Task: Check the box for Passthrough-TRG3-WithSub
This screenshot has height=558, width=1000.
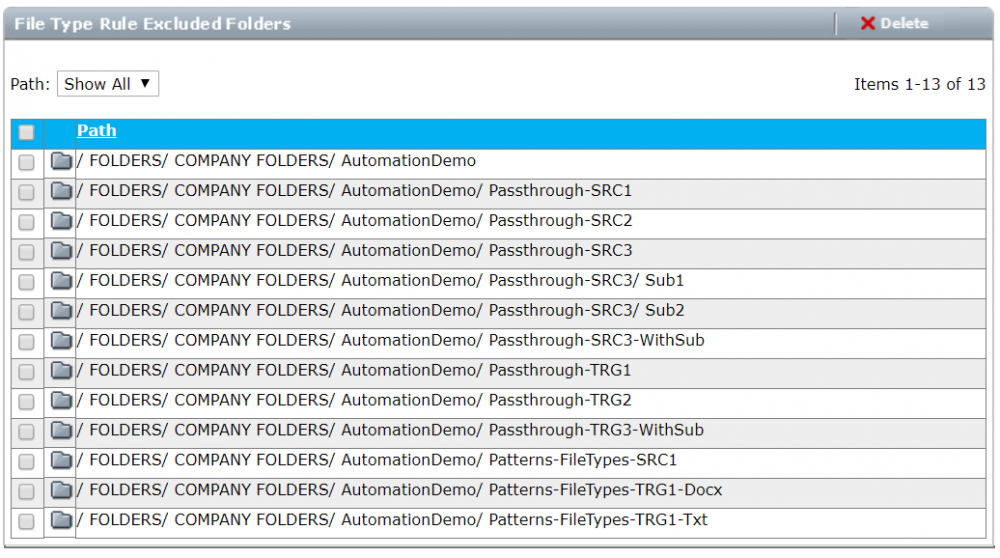Action: tap(26, 432)
